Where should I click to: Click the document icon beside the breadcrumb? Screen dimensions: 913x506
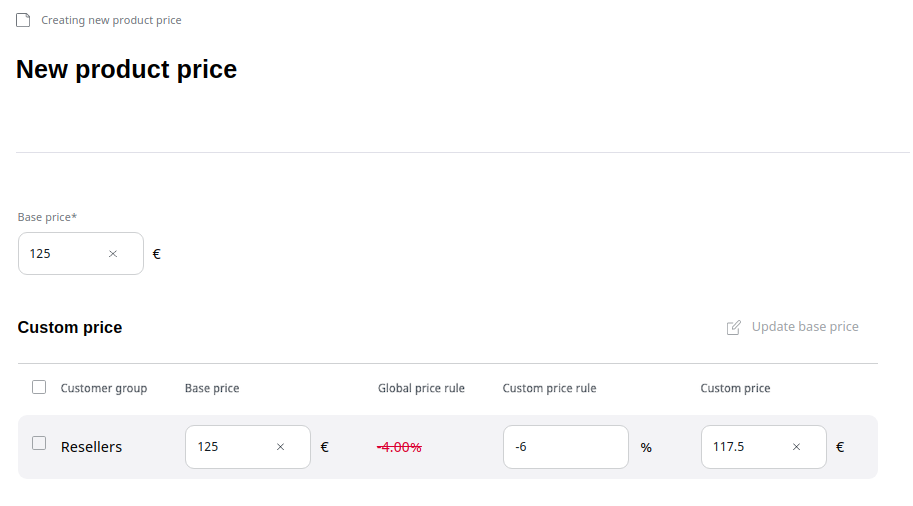[x=23, y=20]
